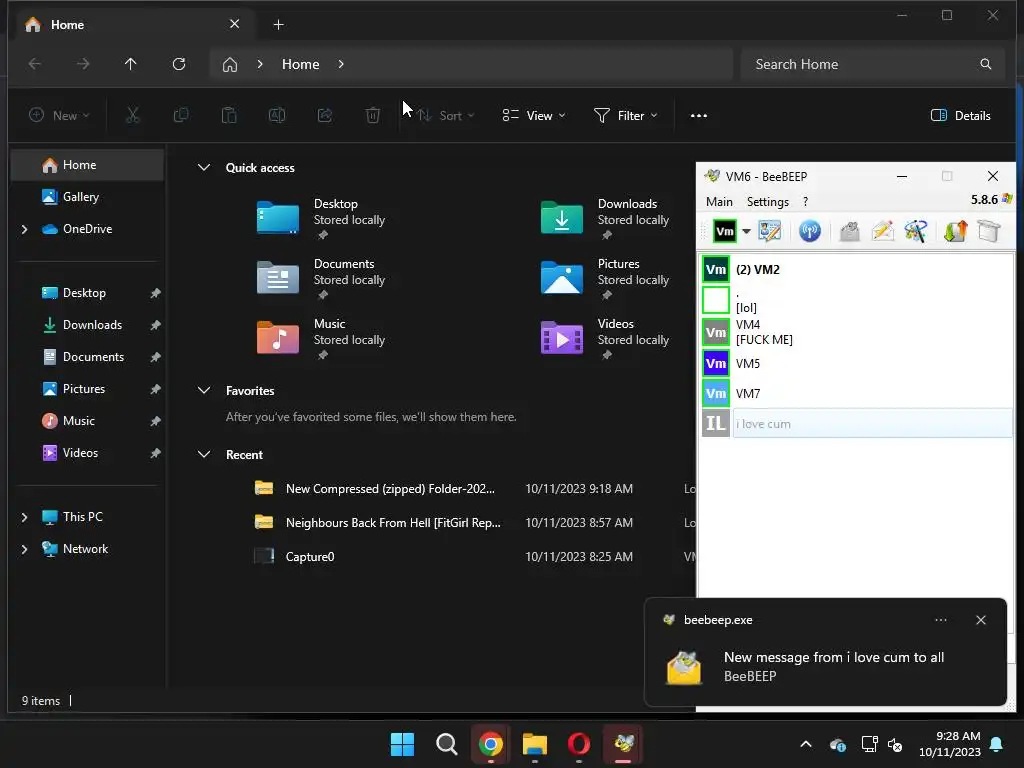Close the Home tab

[234, 24]
